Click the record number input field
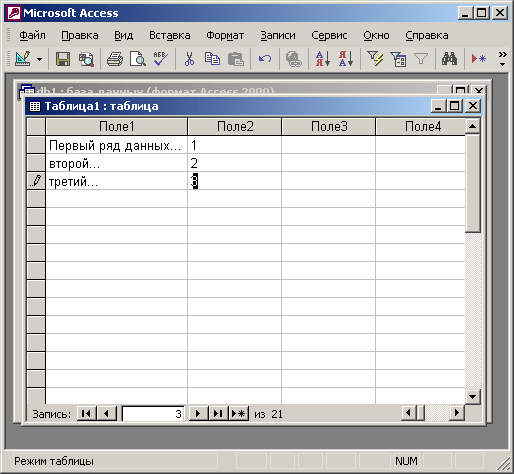Viewport: 514px width, 474px height. tap(153, 414)
